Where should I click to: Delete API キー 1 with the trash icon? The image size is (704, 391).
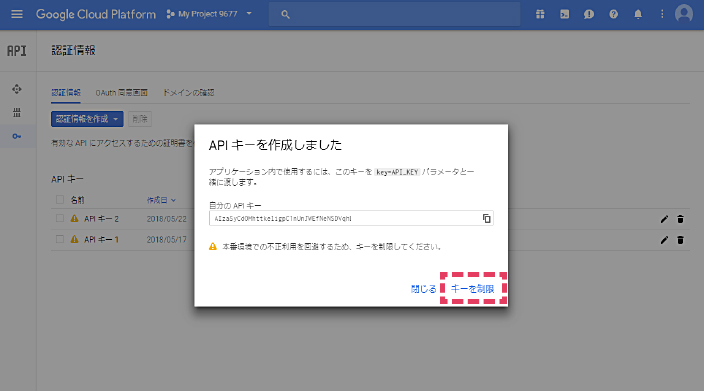coord(680,240)
